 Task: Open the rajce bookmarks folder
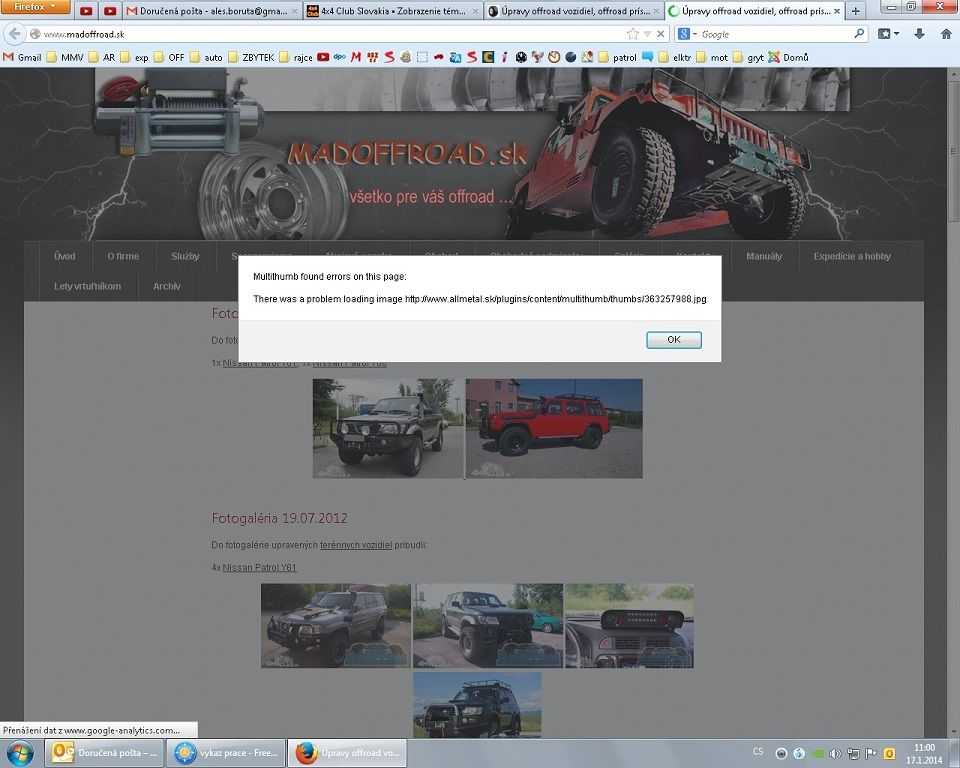[296, 58]
